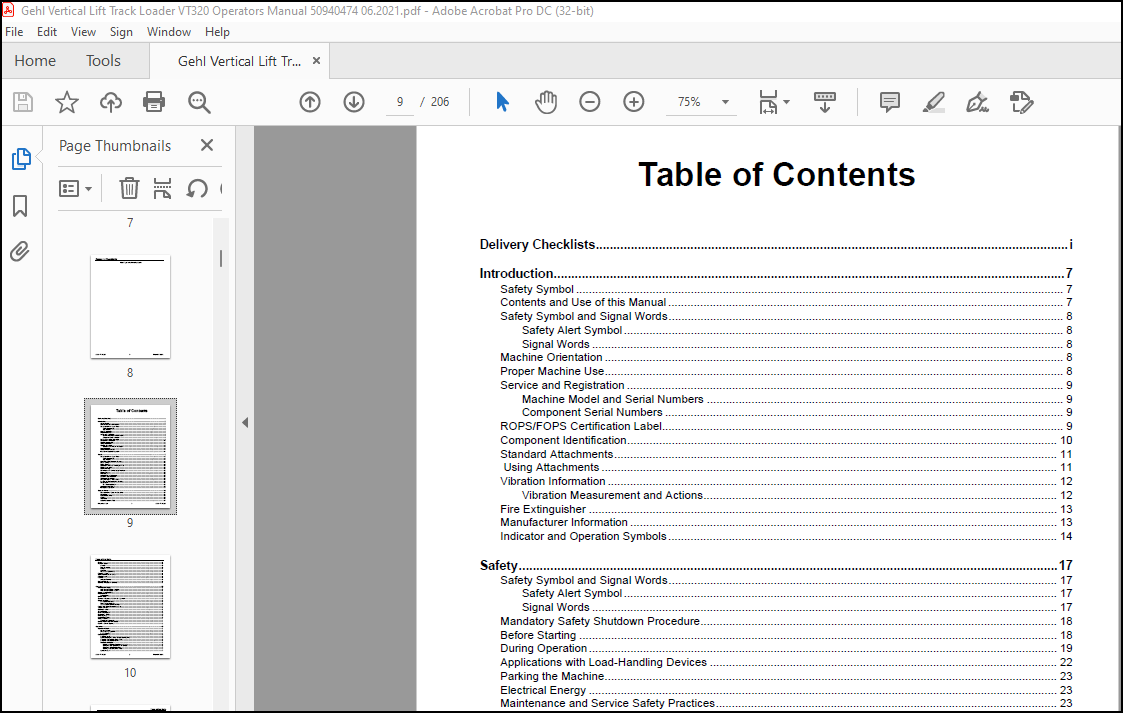Collapse the navigation pane arrow

(245, 422)
